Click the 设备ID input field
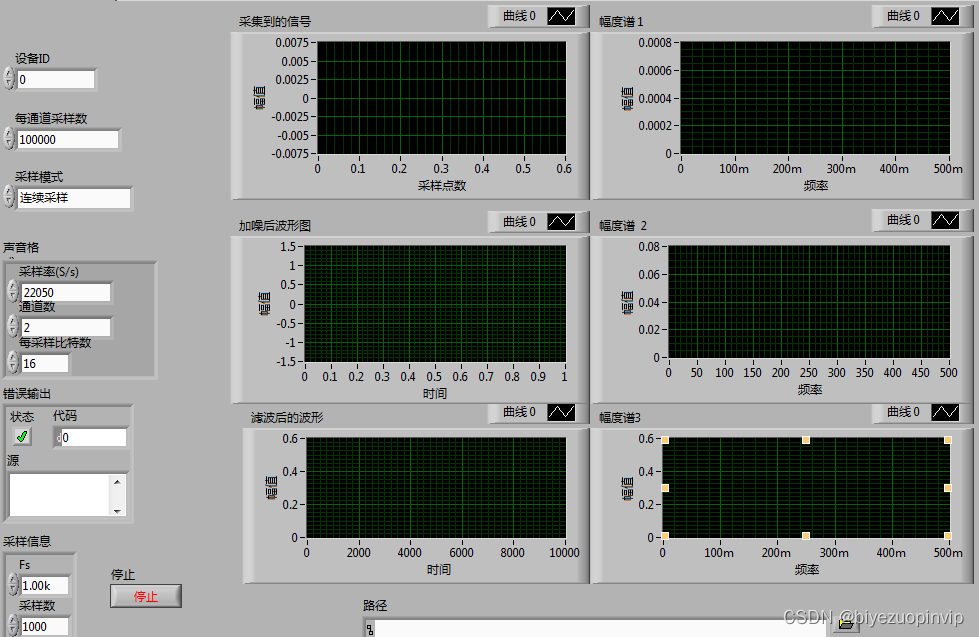Viewport: 979px width, 637px height. click(x=56, y=79)
